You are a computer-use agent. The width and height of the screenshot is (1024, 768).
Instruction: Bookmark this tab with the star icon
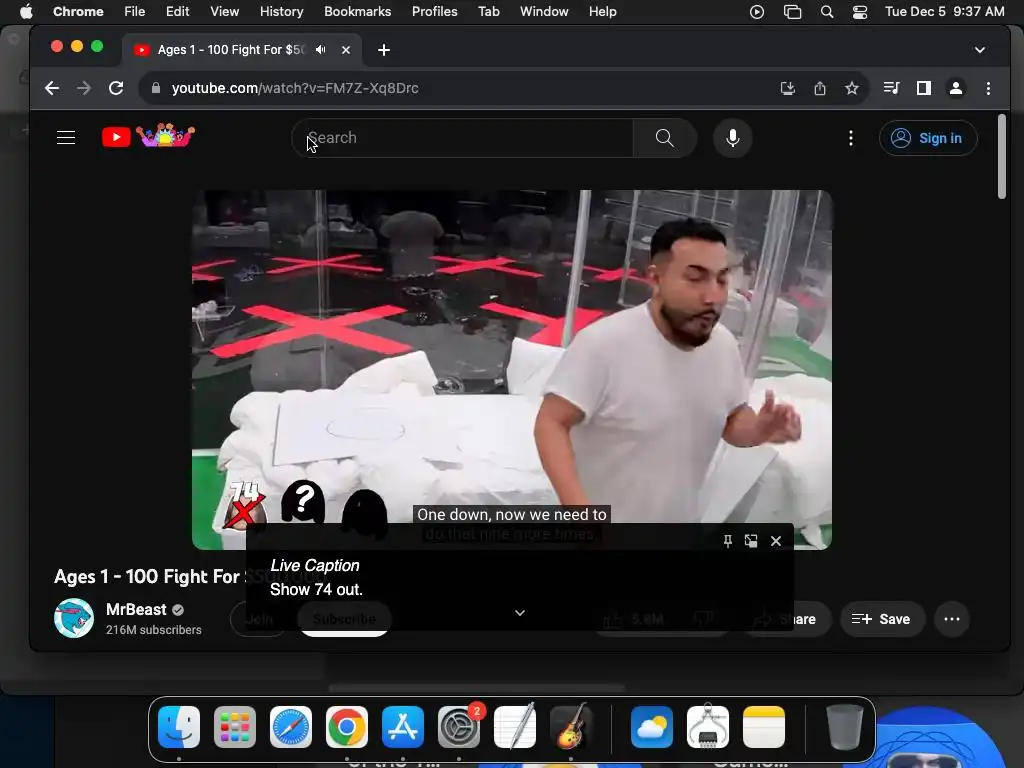852,88
